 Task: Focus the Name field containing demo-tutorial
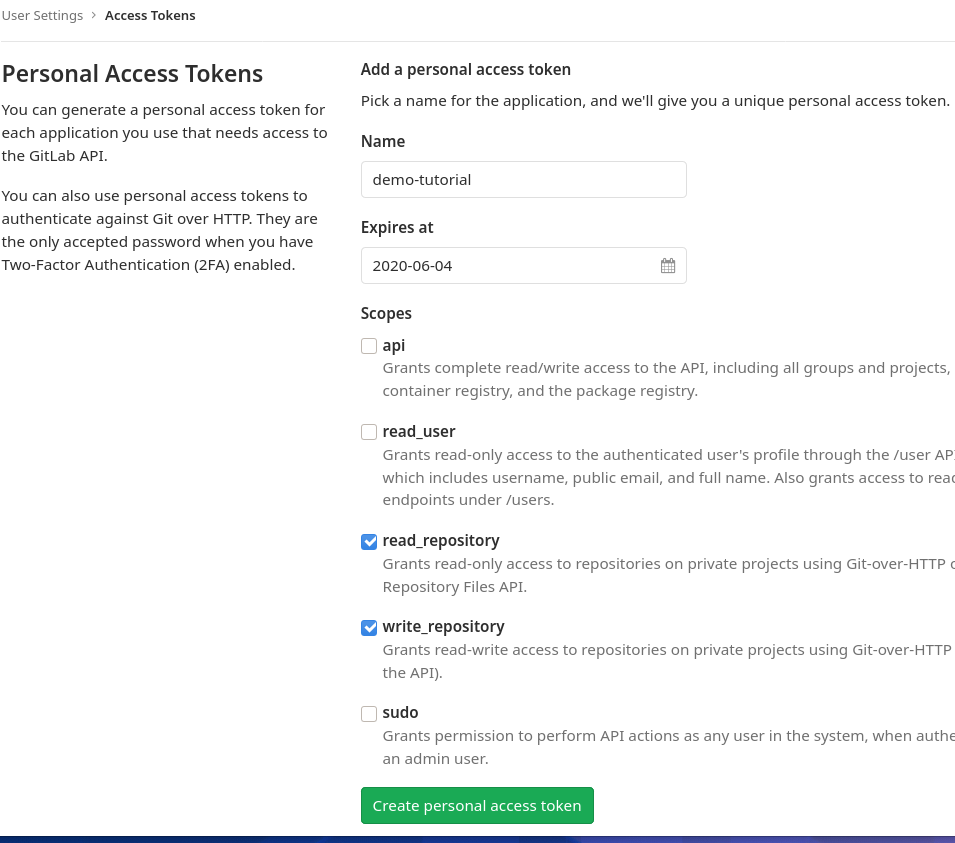pyautogui.click(x=524, y=180)
